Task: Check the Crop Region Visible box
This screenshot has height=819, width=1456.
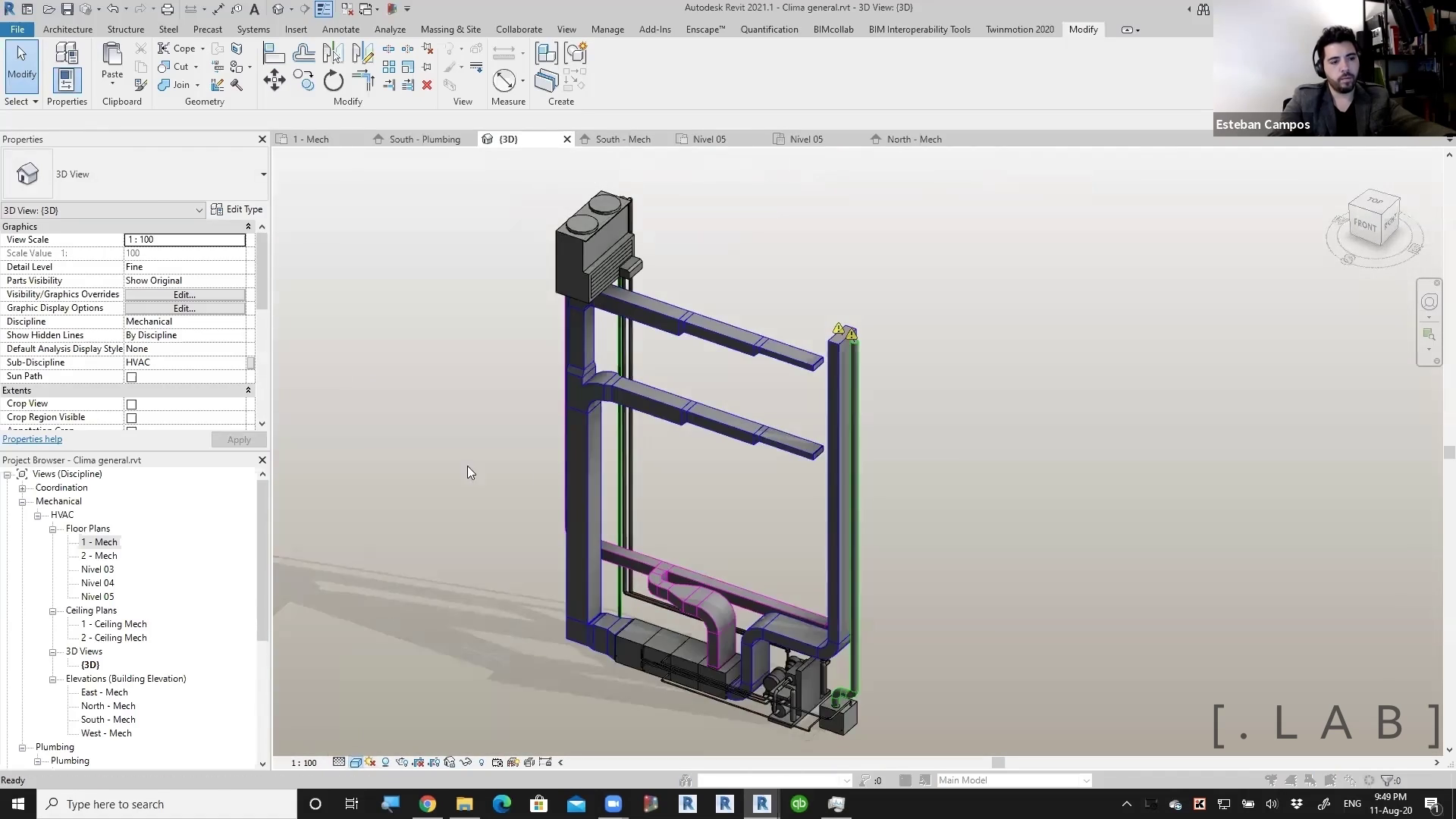Action: (131, 418)
